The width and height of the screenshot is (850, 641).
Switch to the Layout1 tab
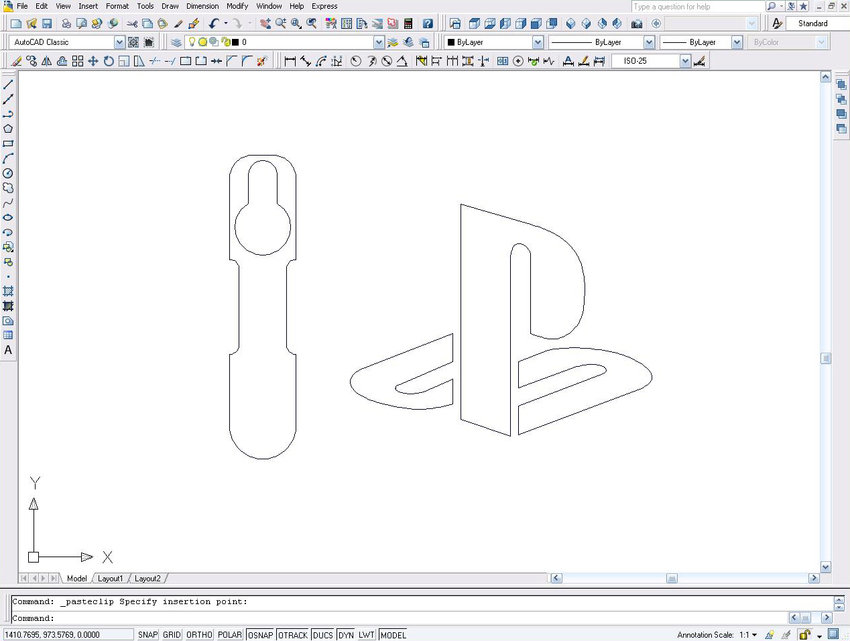click(x=110, y=579)
